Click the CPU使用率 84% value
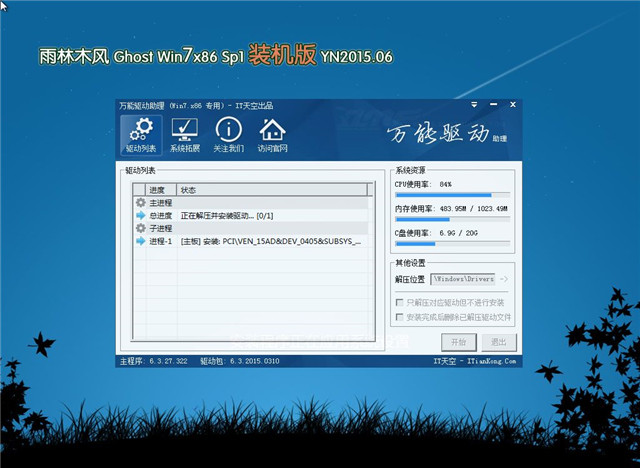Image resolution: width=640 pixels, height=468 pixels. point(445,184)
